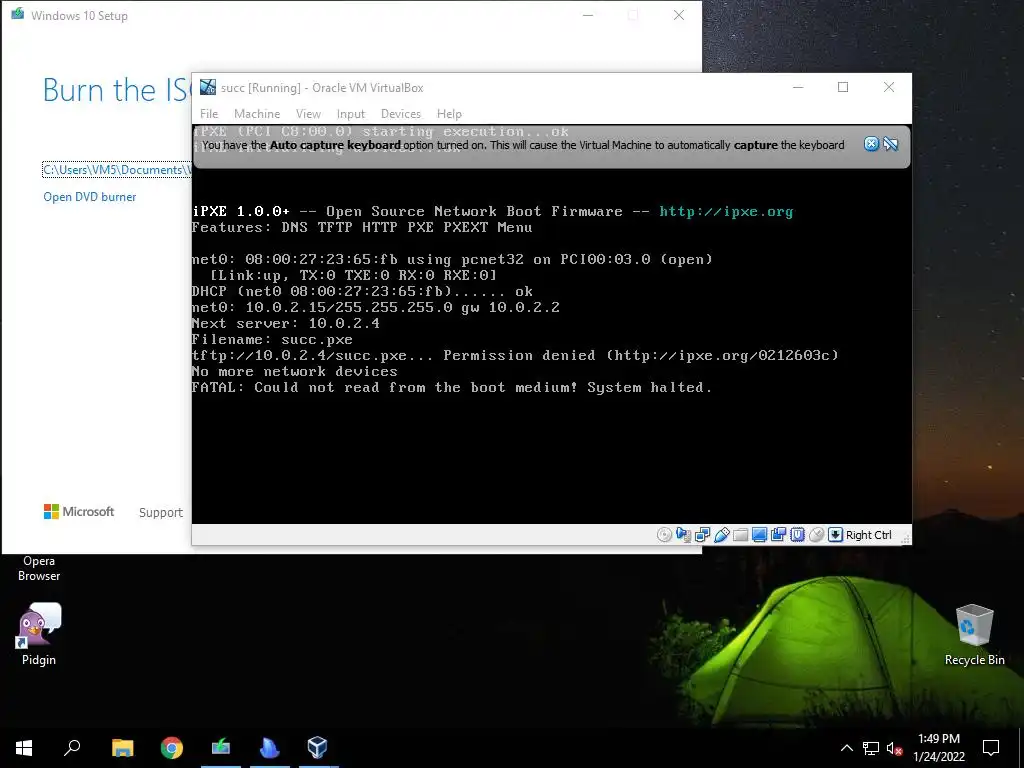Click the network tray icon
Image resolution: width=1024 pixels, height=768 pixels.
click(871, 748)
